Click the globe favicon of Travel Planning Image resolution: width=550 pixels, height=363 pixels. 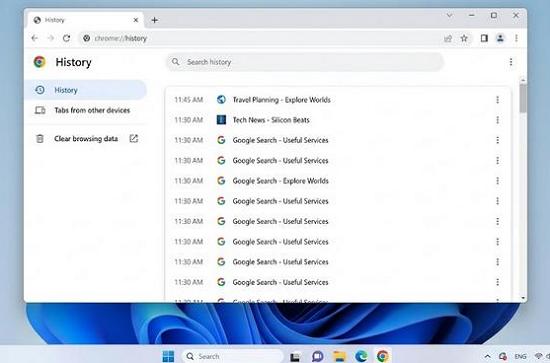(x=221, y=100)
